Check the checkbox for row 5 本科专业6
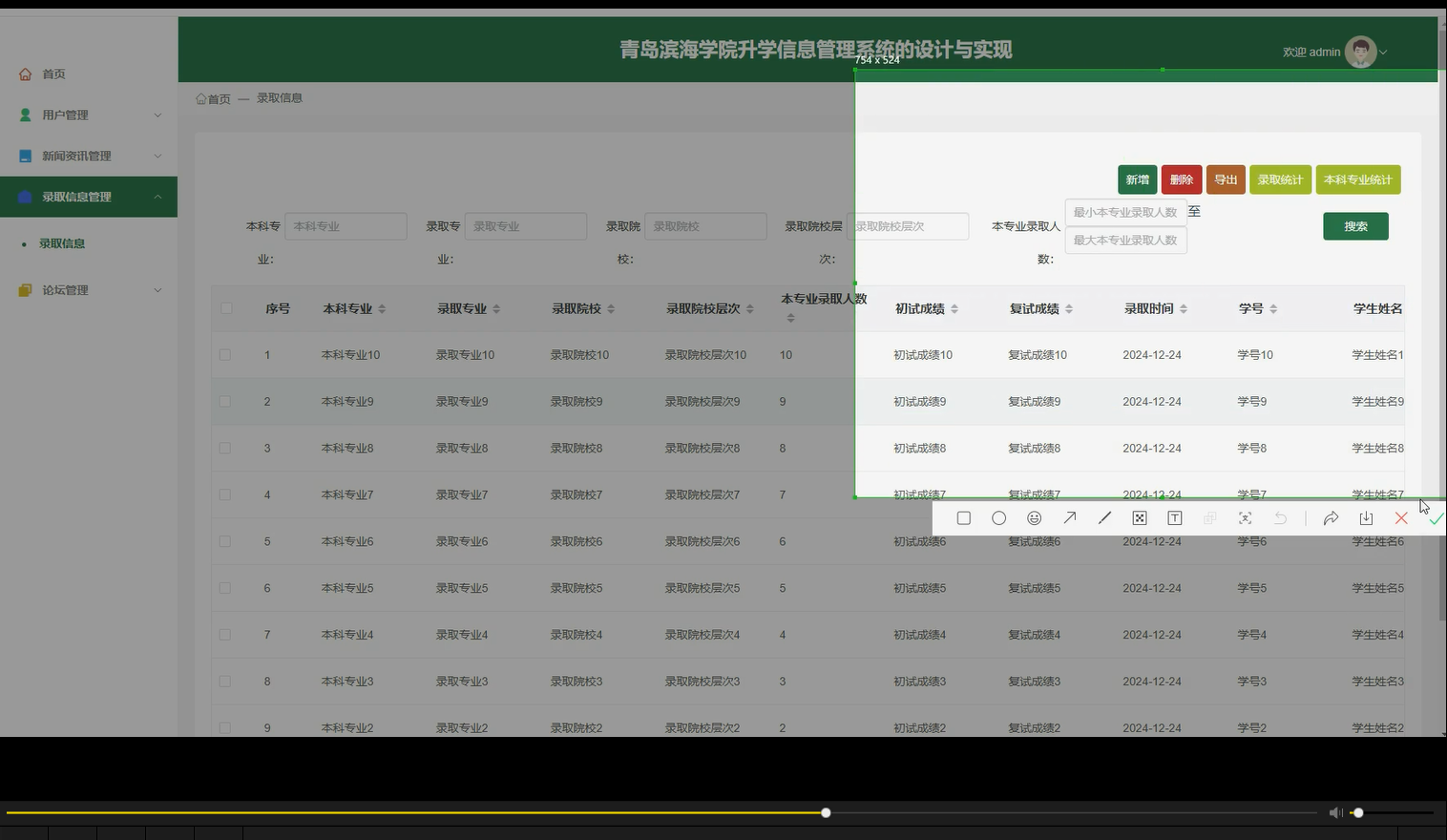Screen dimensions: 1447x840 pos(225,540)
